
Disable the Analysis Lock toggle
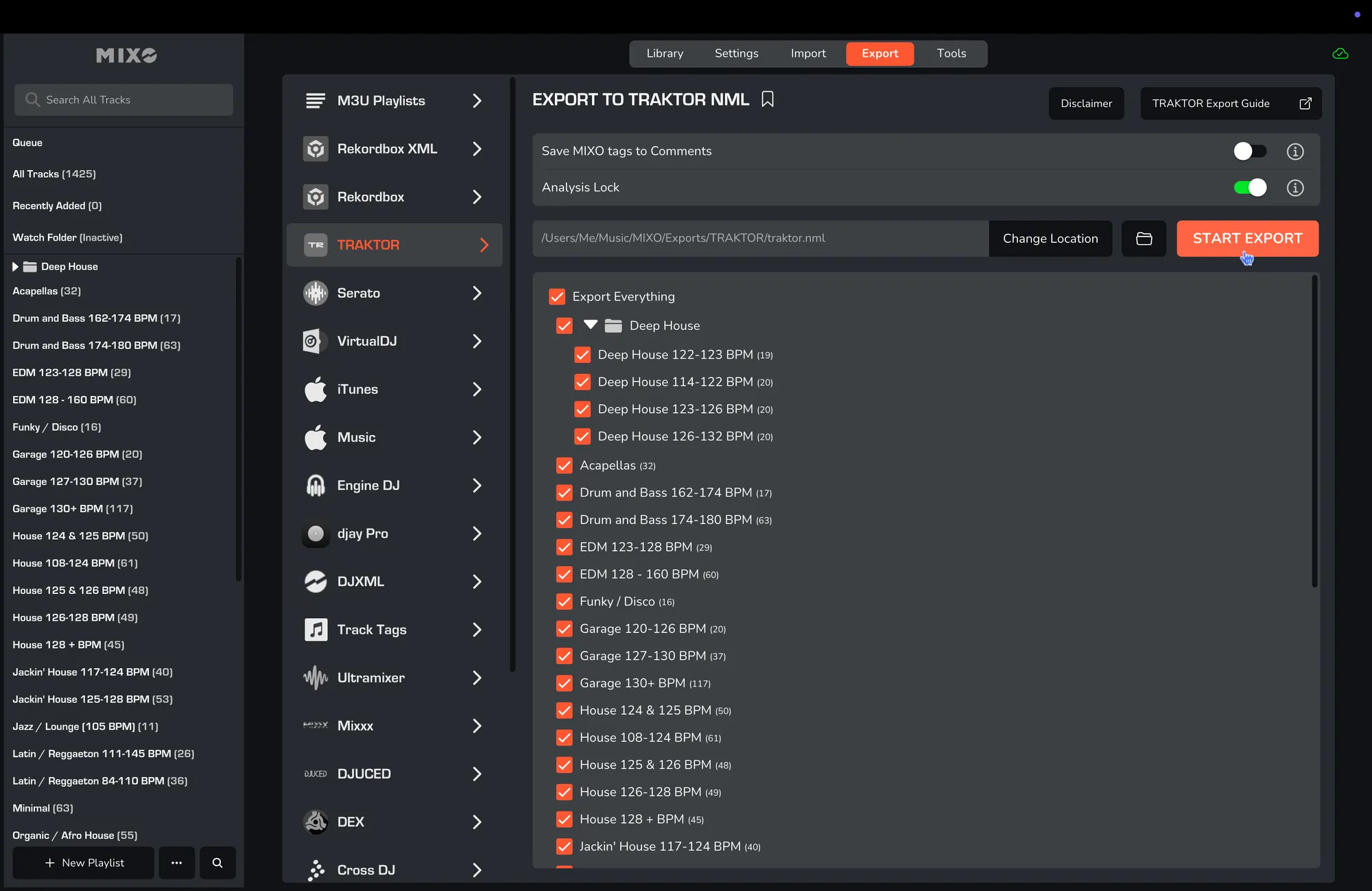click(x=1249, y=188)
